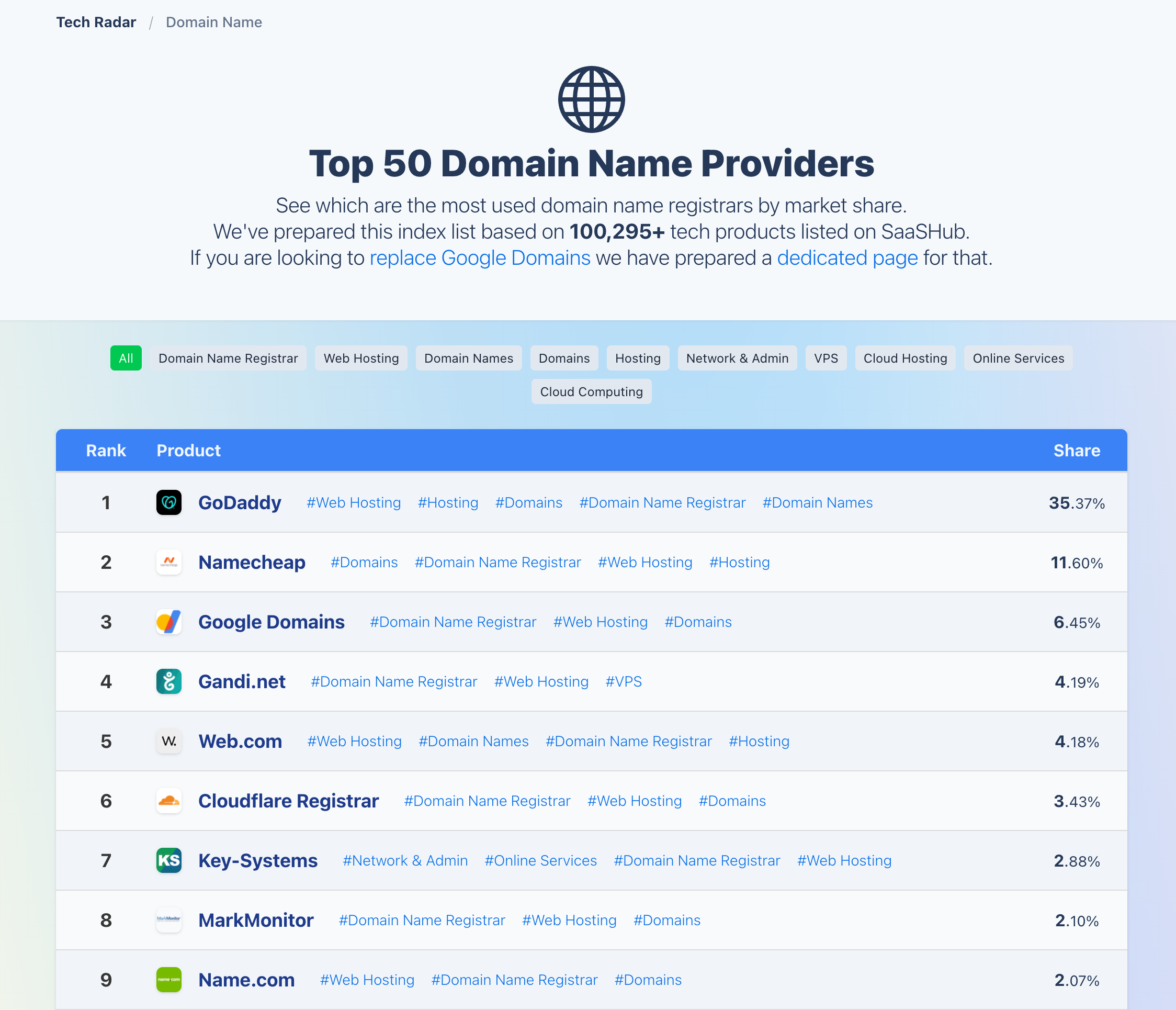The height and width of the screenshot is (1010, 1176).
Task: Filter by Network & Admin tag
Action: 737,358
